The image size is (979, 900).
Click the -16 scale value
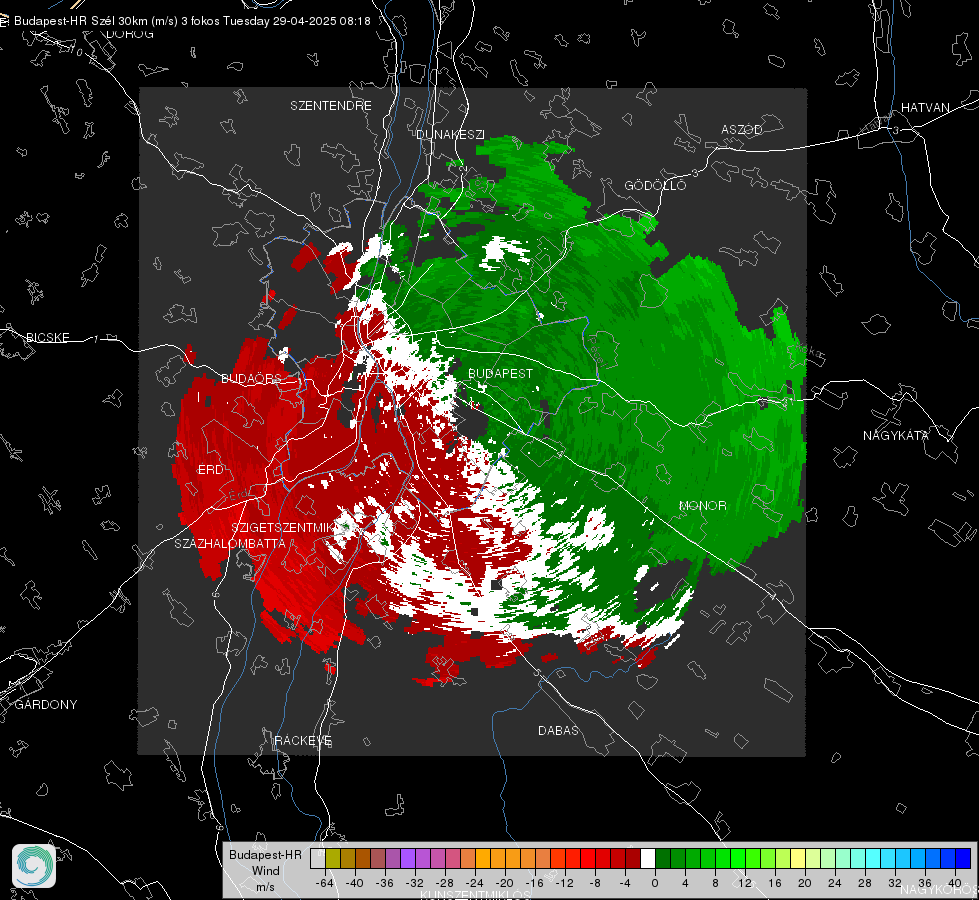coord(534,883)
